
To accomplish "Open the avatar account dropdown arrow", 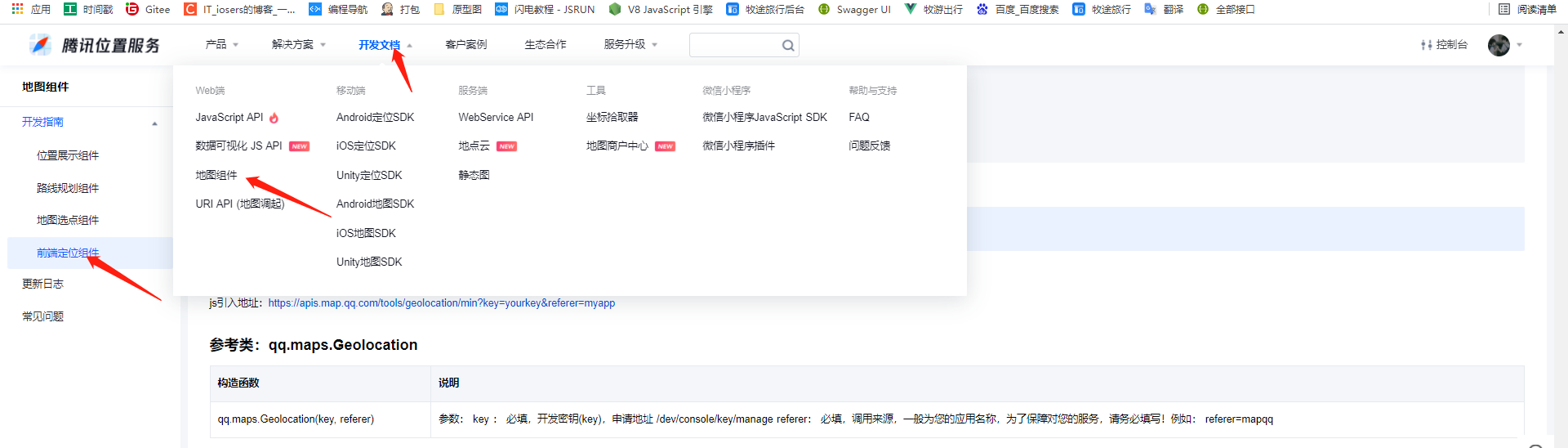I will click(x=1519, y=45).
